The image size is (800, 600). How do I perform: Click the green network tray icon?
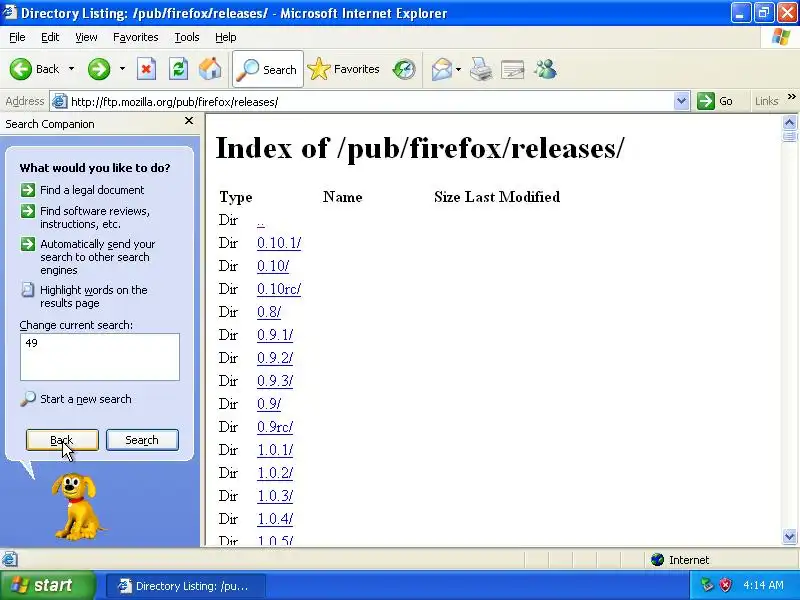pos(707,585)
